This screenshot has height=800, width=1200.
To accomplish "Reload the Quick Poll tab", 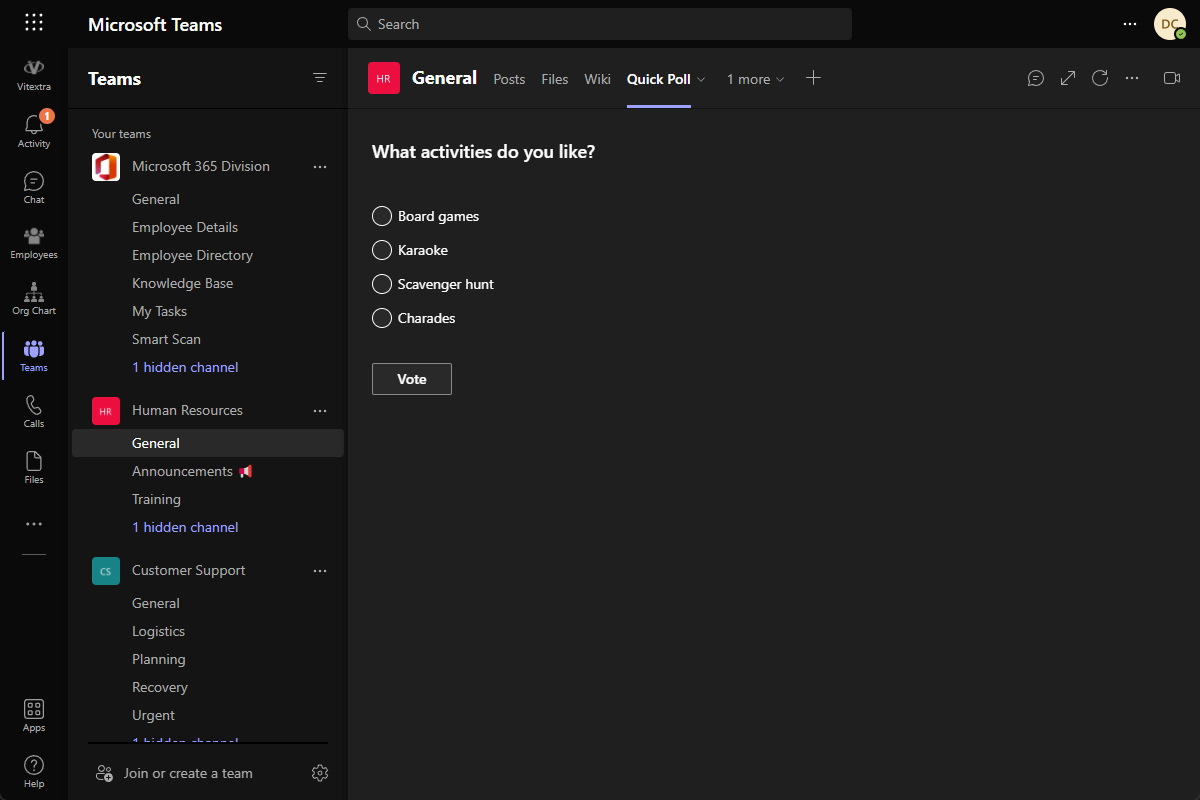I will pyautogui.click(x=1100, y=78).
